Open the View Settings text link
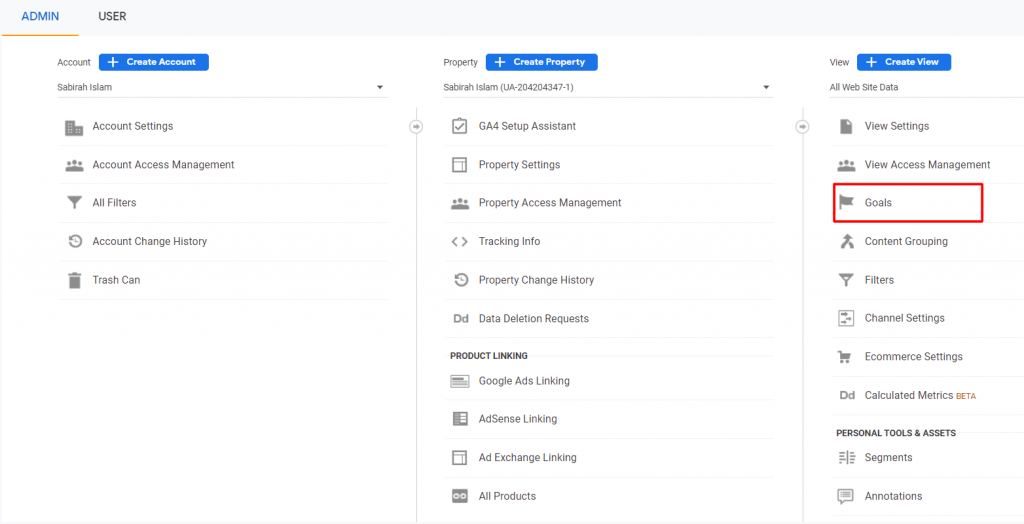The image size is (1024, 524). click(897, 126)
